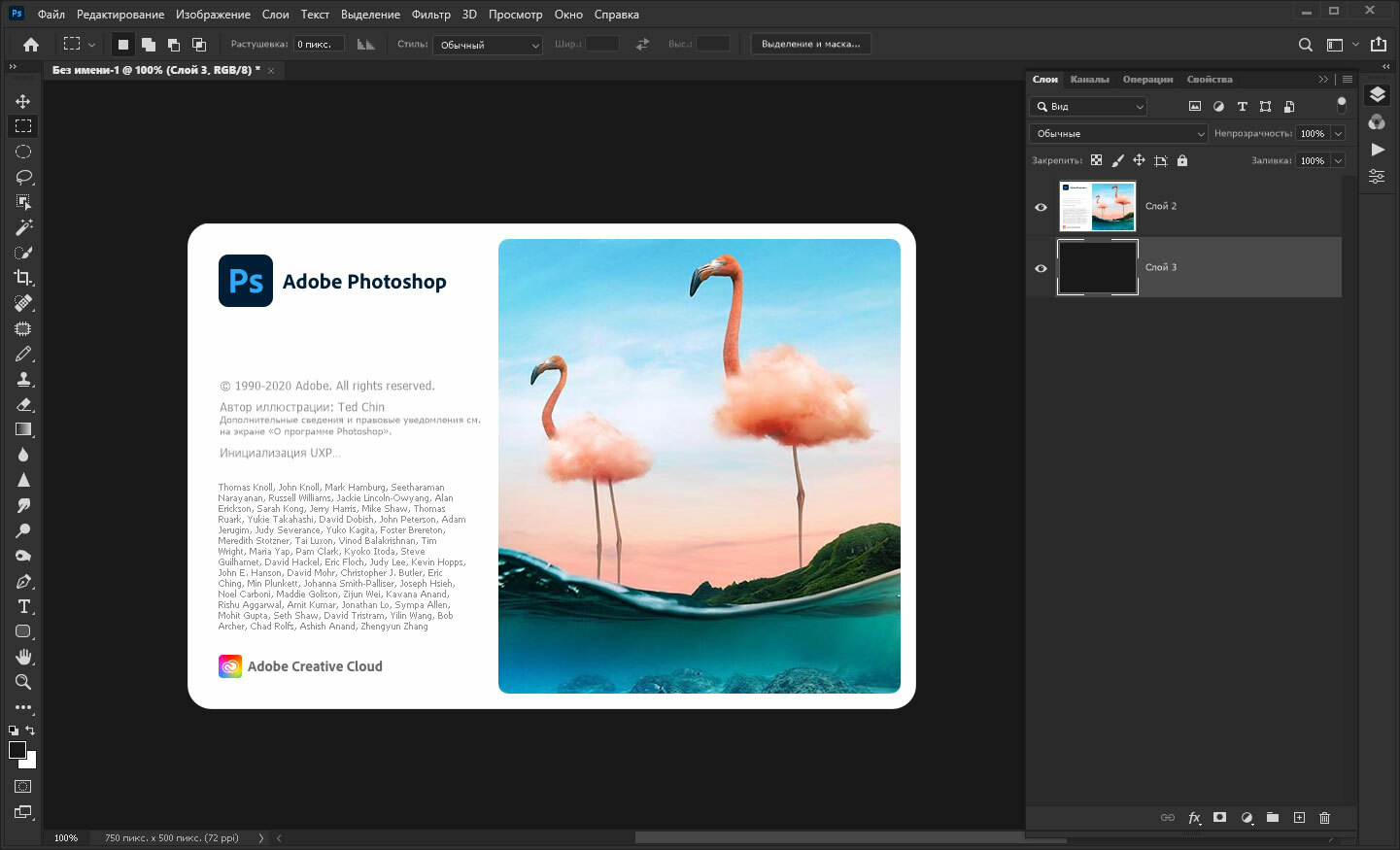Select the Gradient tool
This screenshot has height=850, width=1400.
coord(23,429)
